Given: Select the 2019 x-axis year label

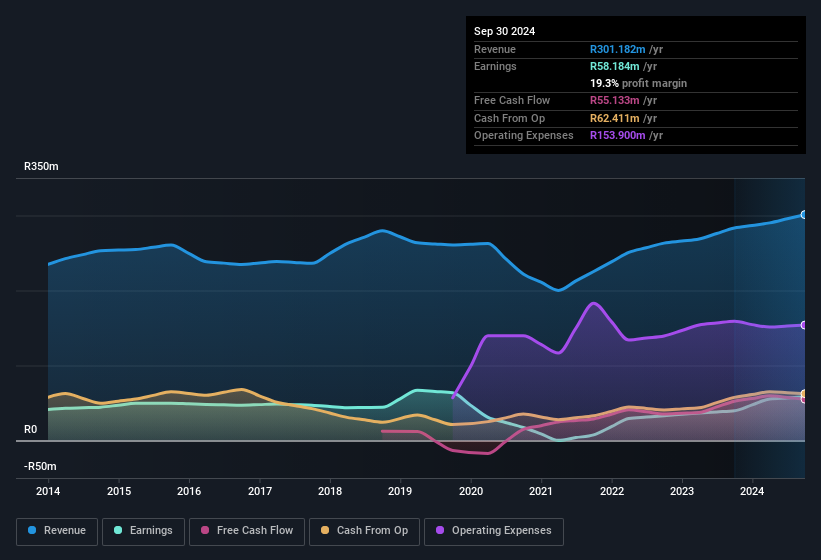Looking at the screenshot, I should (400, 491).
